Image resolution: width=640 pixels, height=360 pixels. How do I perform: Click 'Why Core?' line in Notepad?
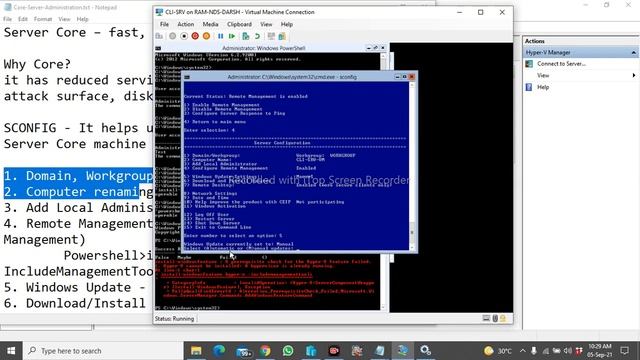click(37, 64)
